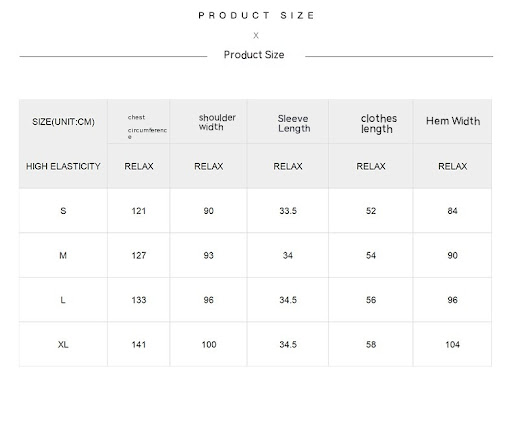Click the XL size row label
The width and height of the screenshot is (512, 432).
[63, 344]
